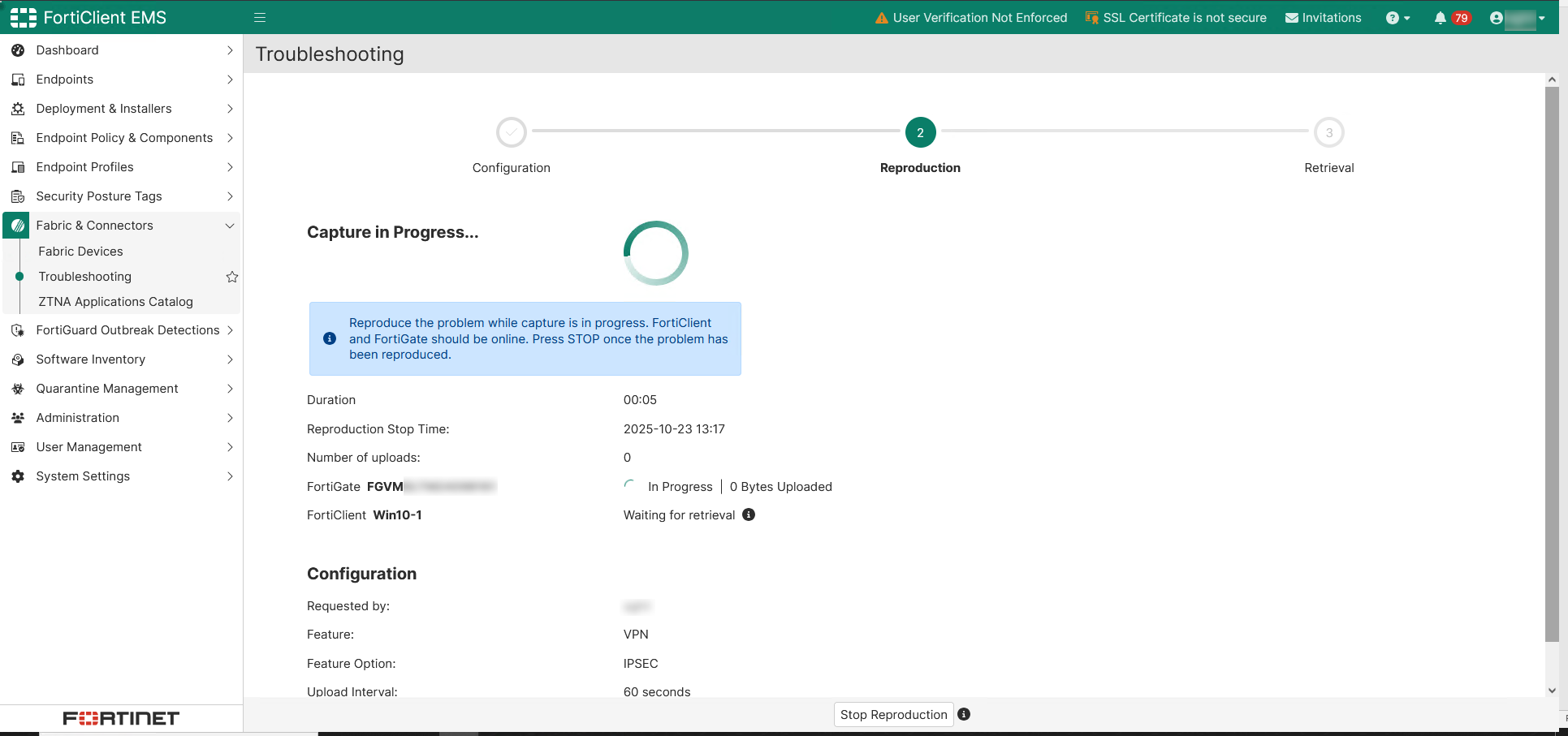Open notifications bell with 79 alerts

pyautogui.click(x=1452, y=18)
